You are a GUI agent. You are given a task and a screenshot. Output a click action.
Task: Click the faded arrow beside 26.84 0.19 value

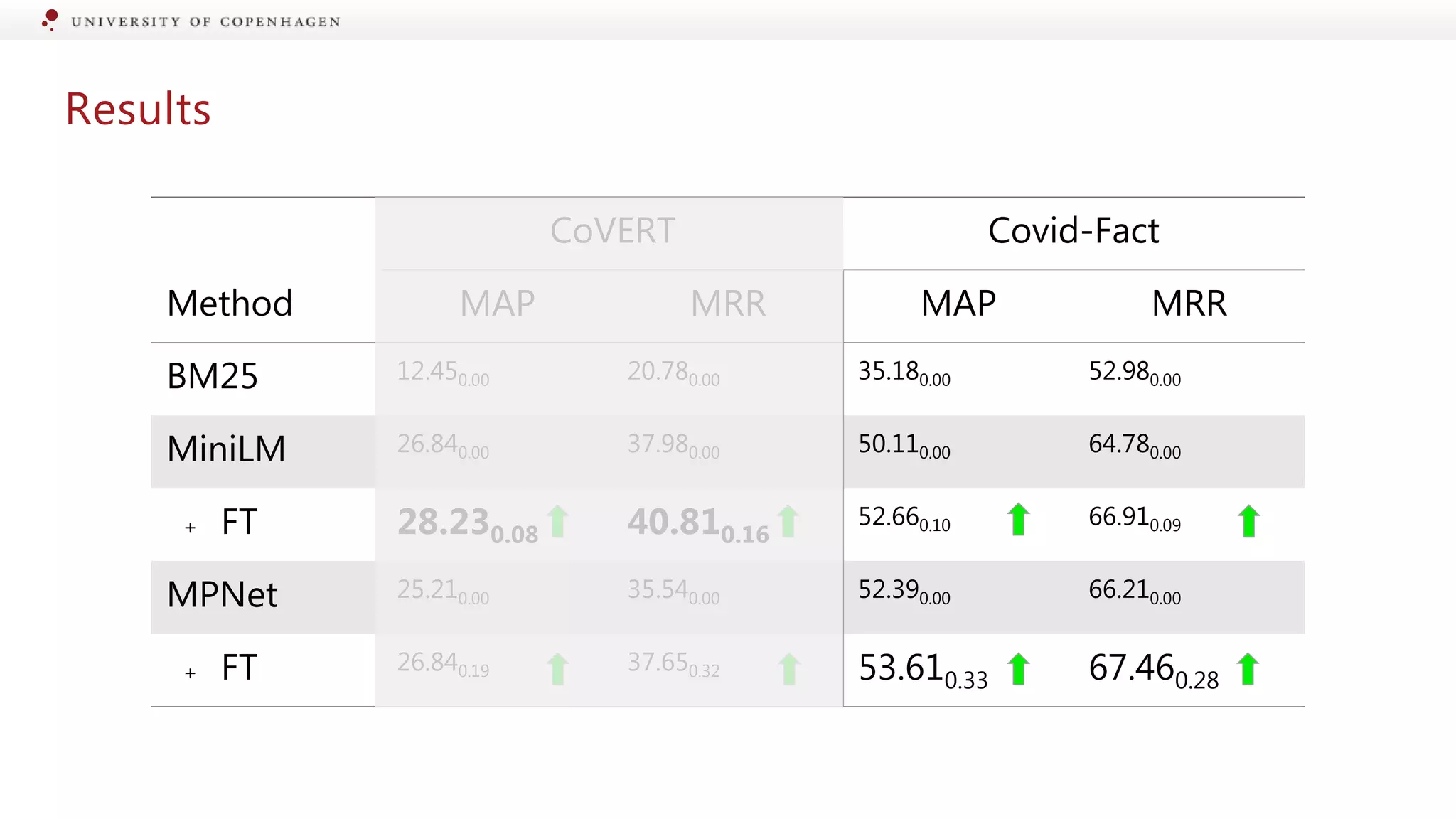click(558, 669)
